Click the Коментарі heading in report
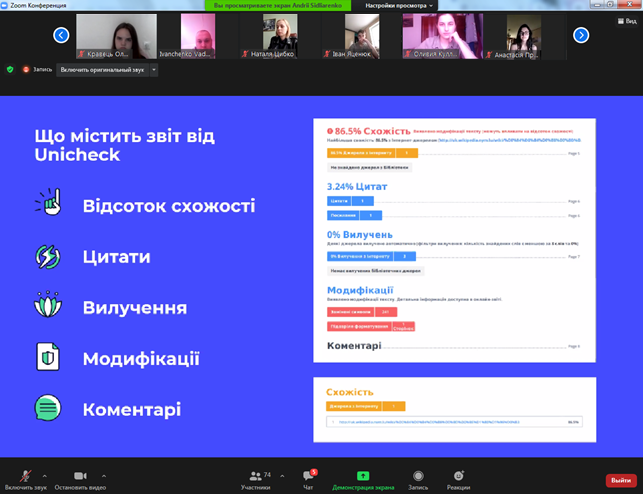Viewport: 643px width, 494px height. [x=354, y=346]
